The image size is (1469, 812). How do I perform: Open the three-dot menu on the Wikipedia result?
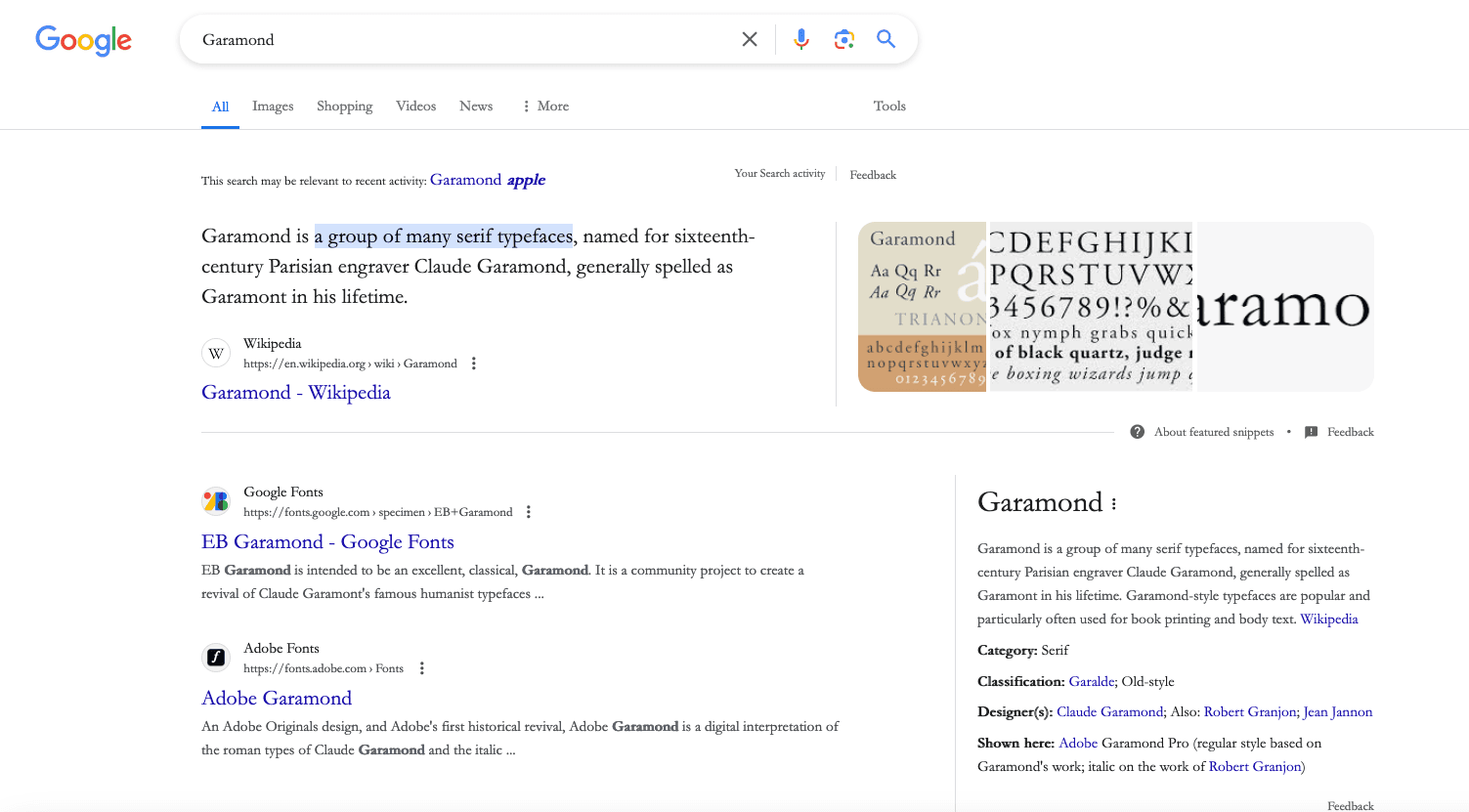click(473, 363)
